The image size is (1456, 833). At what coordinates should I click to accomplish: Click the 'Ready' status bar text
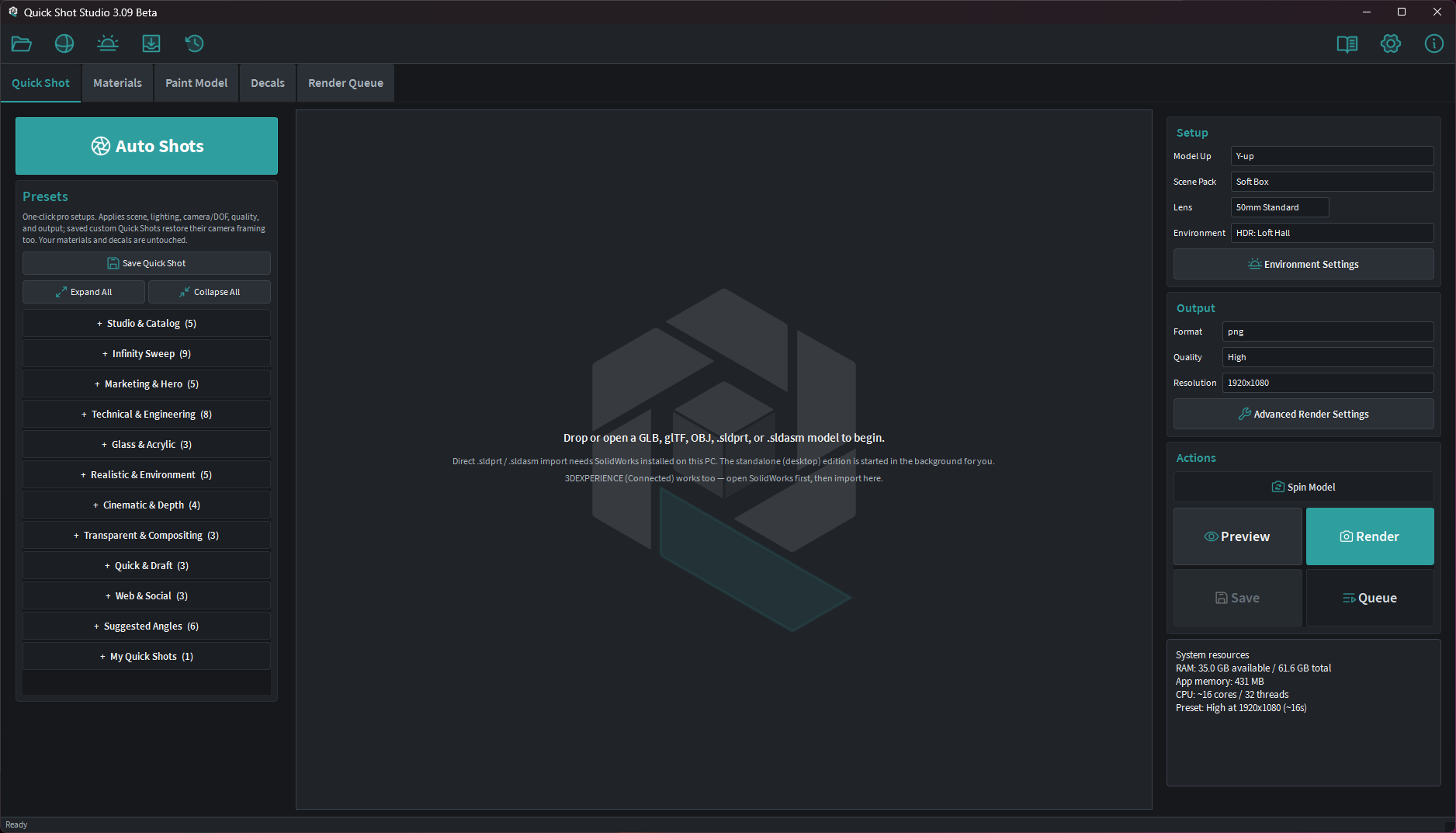pos(16,824)
